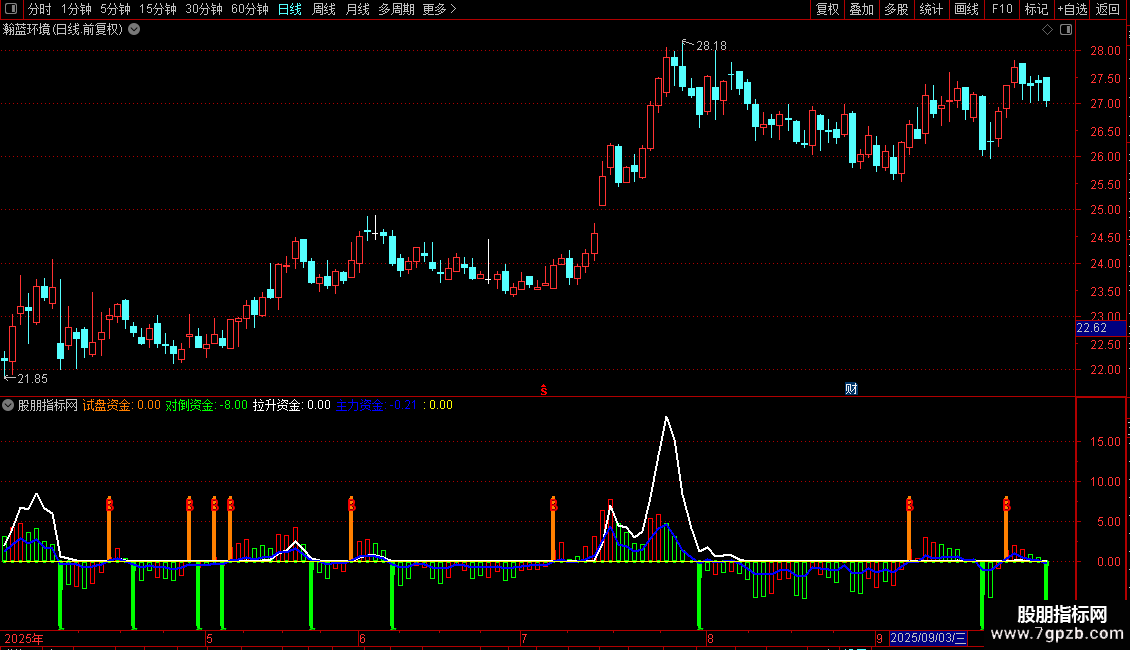Click the 返回 back button
The image size is (1130, 650).
(x=1108, y=9)
